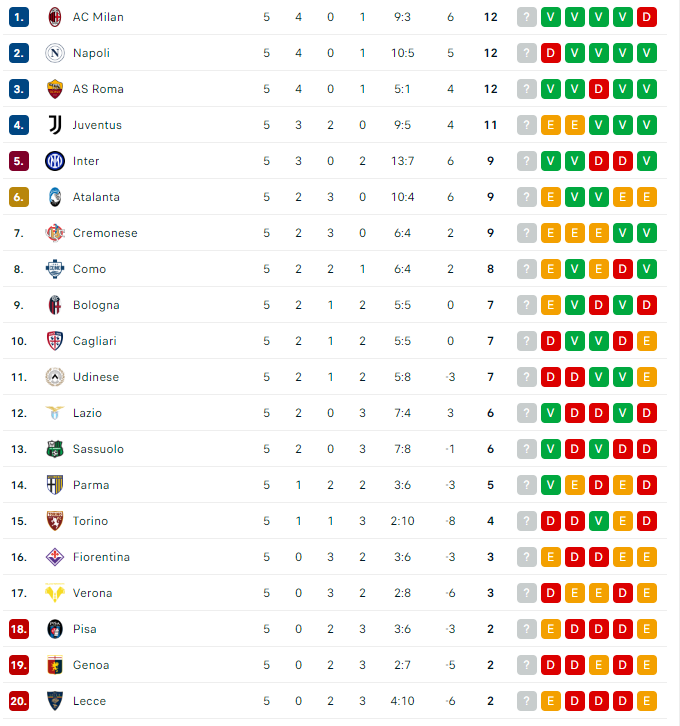Click the Lecce club logo
Viewport: 680px width, 726px height.
coord(55,701)
